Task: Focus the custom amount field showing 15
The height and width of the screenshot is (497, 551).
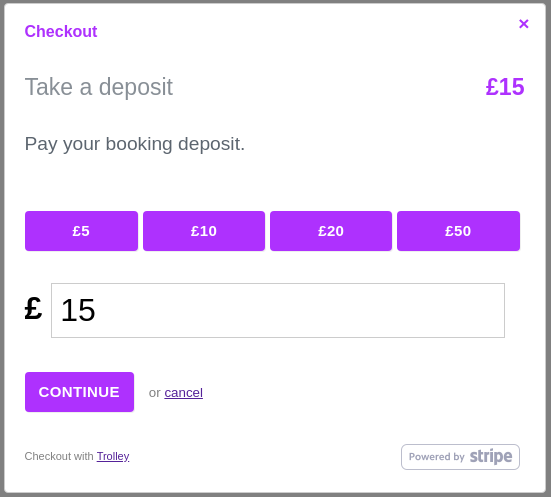Action: point(278,310)
